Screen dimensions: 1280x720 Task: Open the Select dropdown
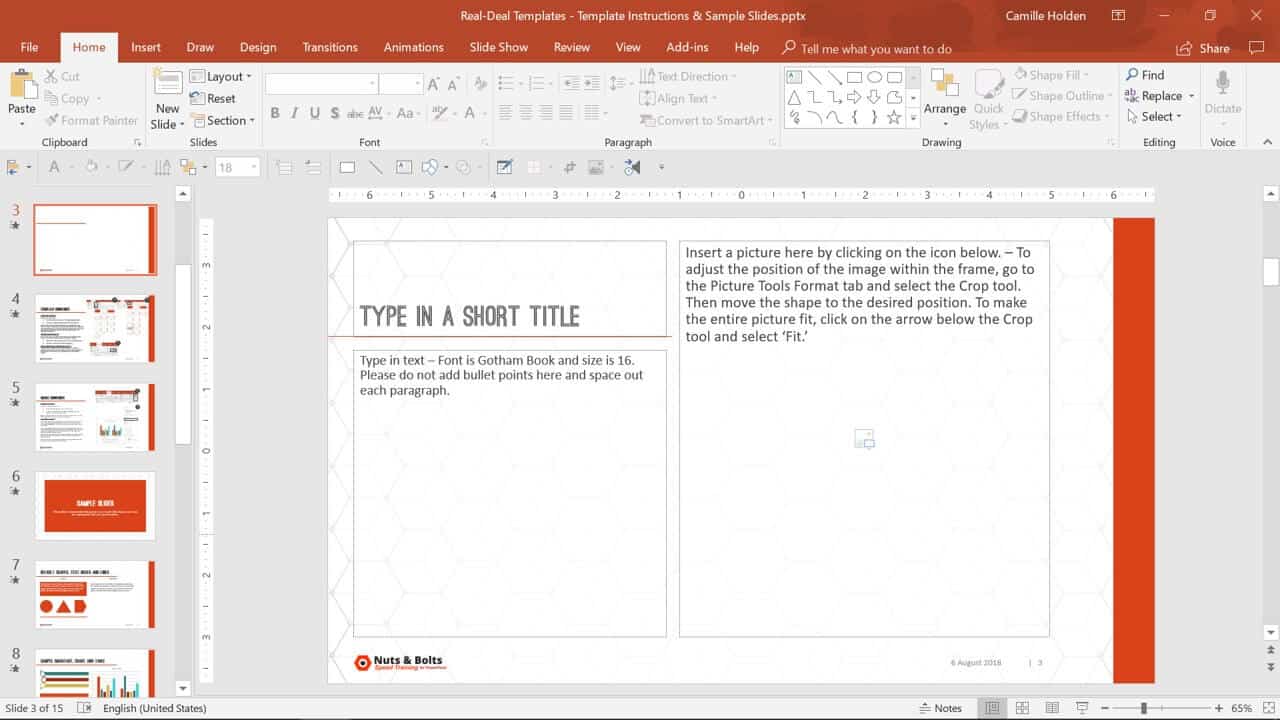coord(1153,117)
